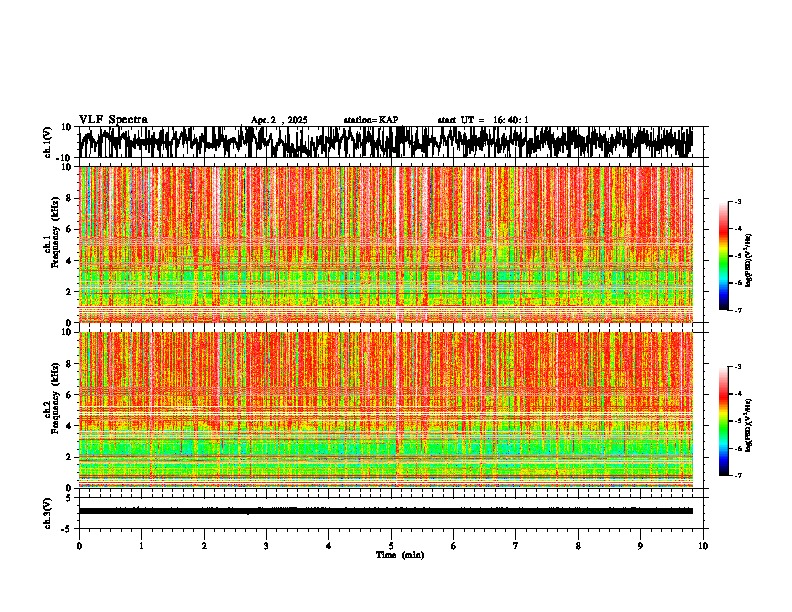Click the ch.1 spectrogram at minute 5 white stripe
The width and height of the screenshot is (792, 612).
tap(398, 244)
